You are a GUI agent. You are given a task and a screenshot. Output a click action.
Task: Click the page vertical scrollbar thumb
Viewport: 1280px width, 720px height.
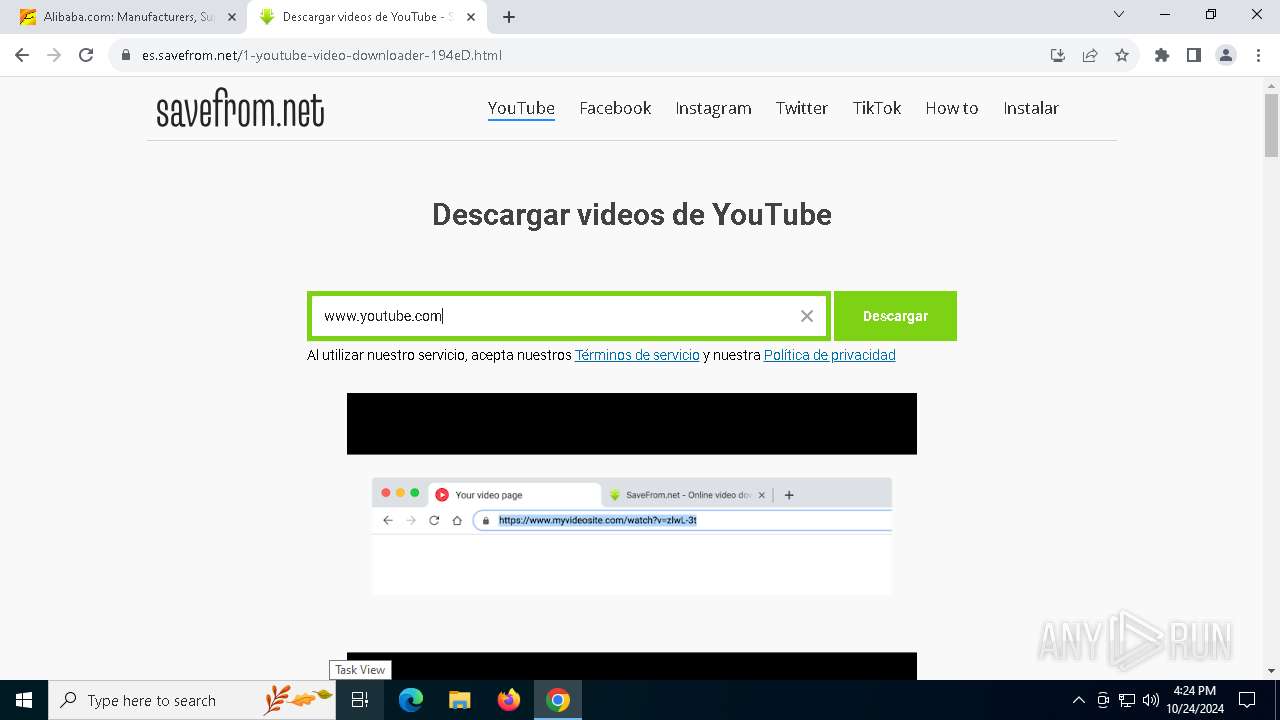pyautogui.click(x=1271, y=126)
